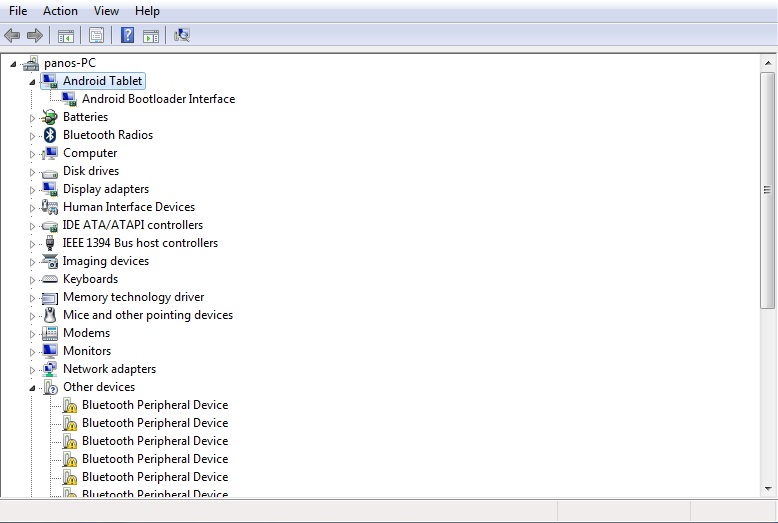This screenshot has height=523, width=778.
Task: Collapse the Other devices node
Action: point(32,387)
